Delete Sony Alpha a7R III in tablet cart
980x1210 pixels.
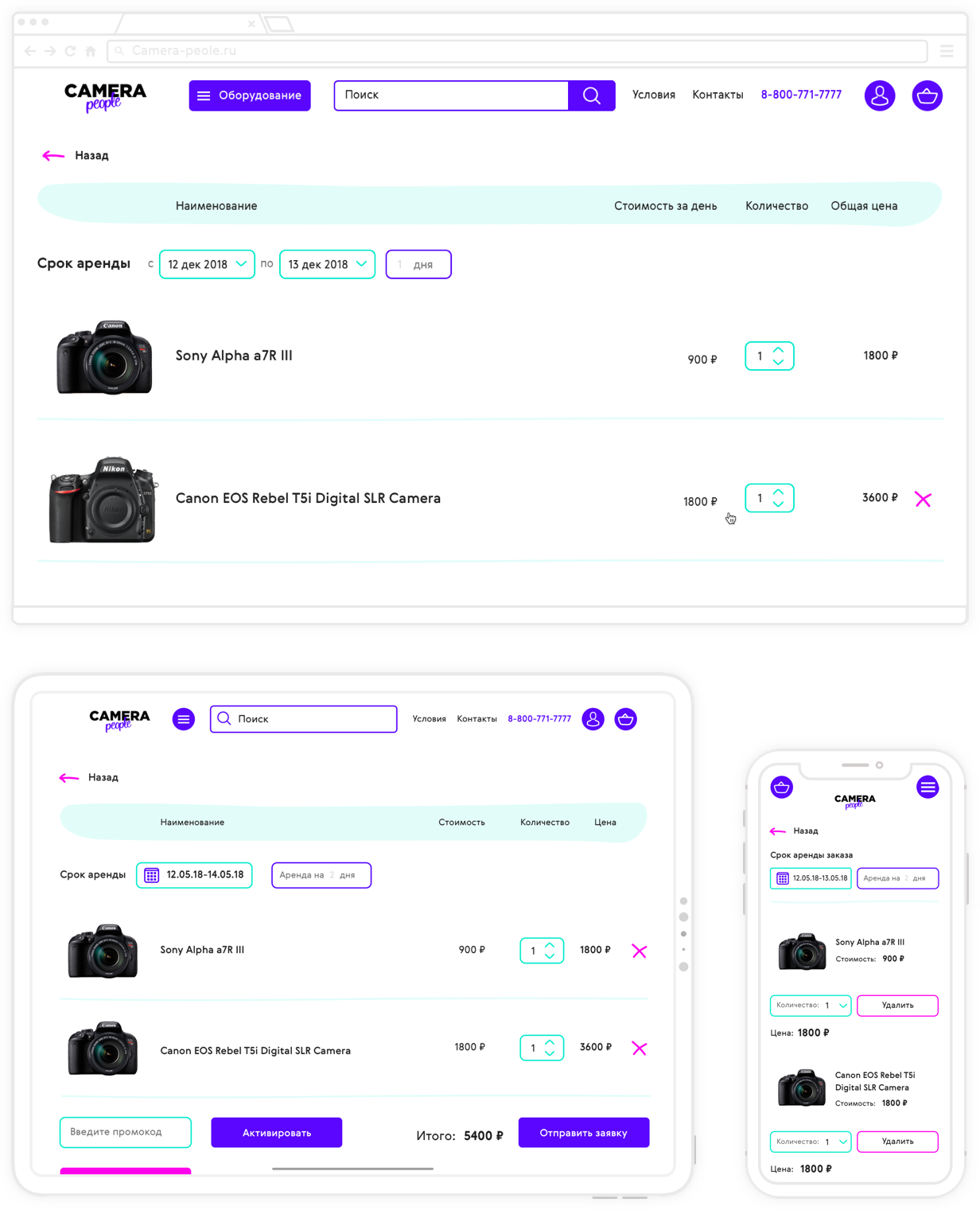coord(639,951)
